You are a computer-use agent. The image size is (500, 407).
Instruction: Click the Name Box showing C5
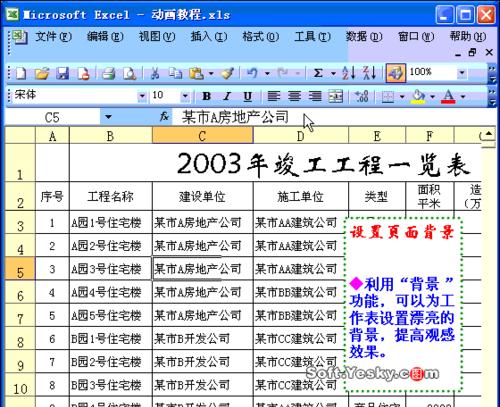tap(52, 117)
